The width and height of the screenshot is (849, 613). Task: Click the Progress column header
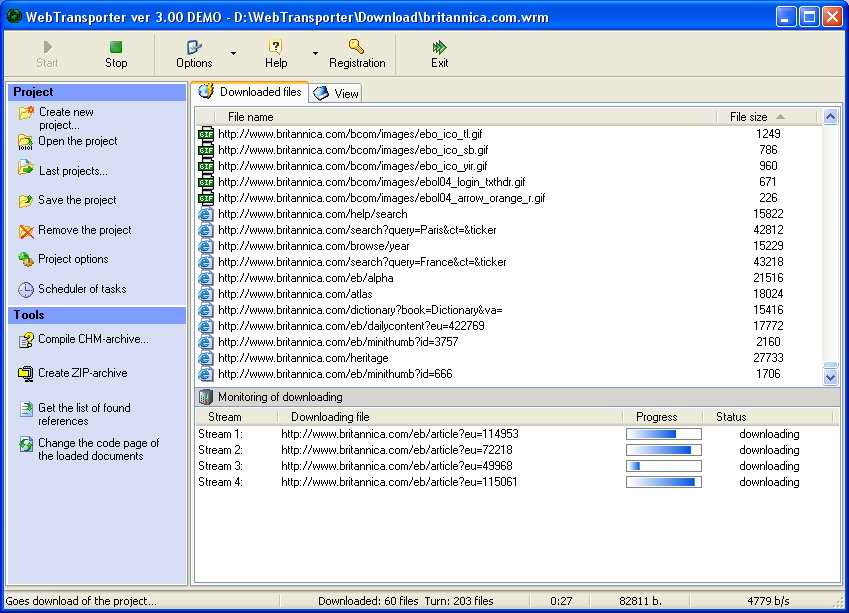[662, 416]
